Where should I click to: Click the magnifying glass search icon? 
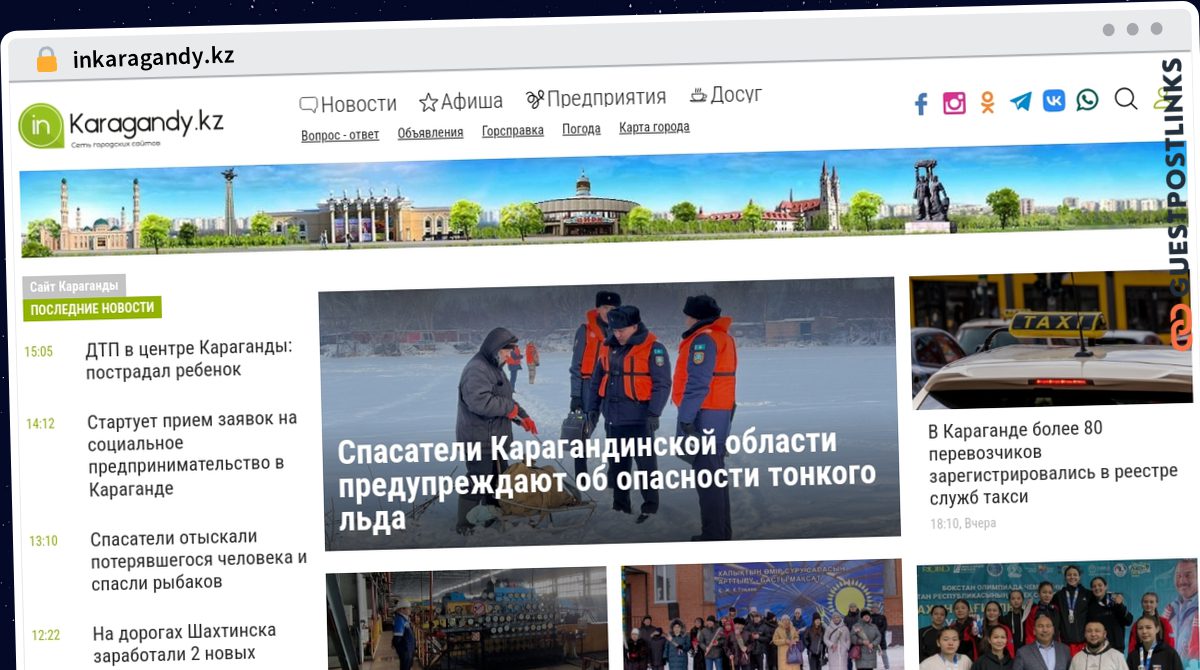click(x=1126, y=98)
